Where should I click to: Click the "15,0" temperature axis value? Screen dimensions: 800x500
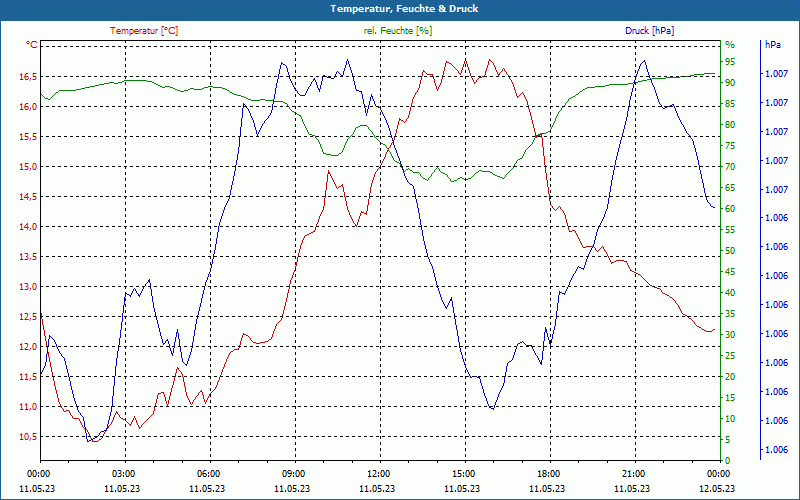[x=28, y=167]
